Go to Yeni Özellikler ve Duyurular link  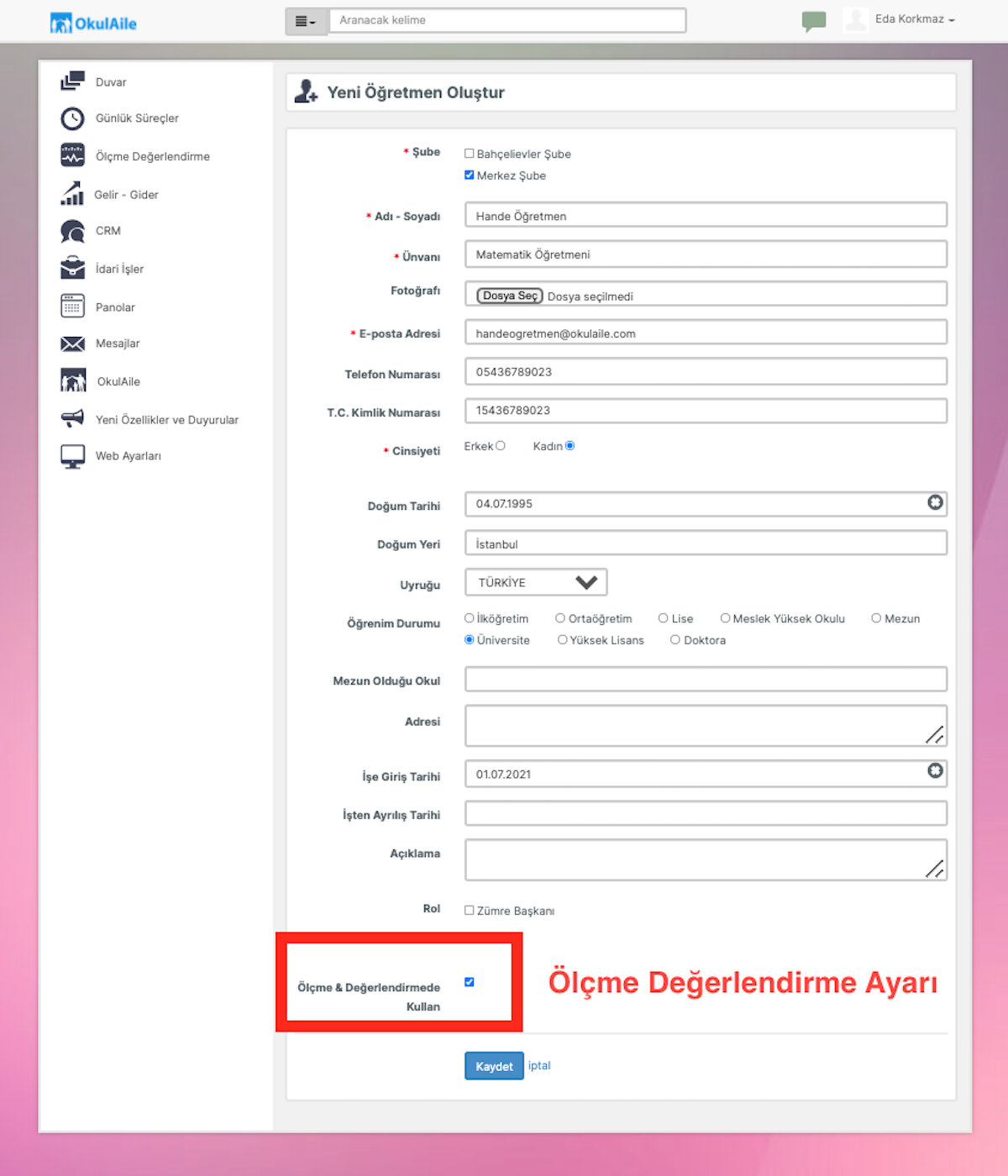coord(167,420)
